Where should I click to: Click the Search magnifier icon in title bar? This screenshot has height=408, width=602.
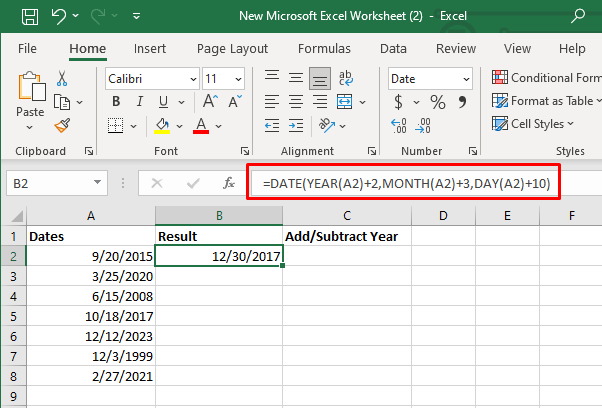tap(578, 16)
